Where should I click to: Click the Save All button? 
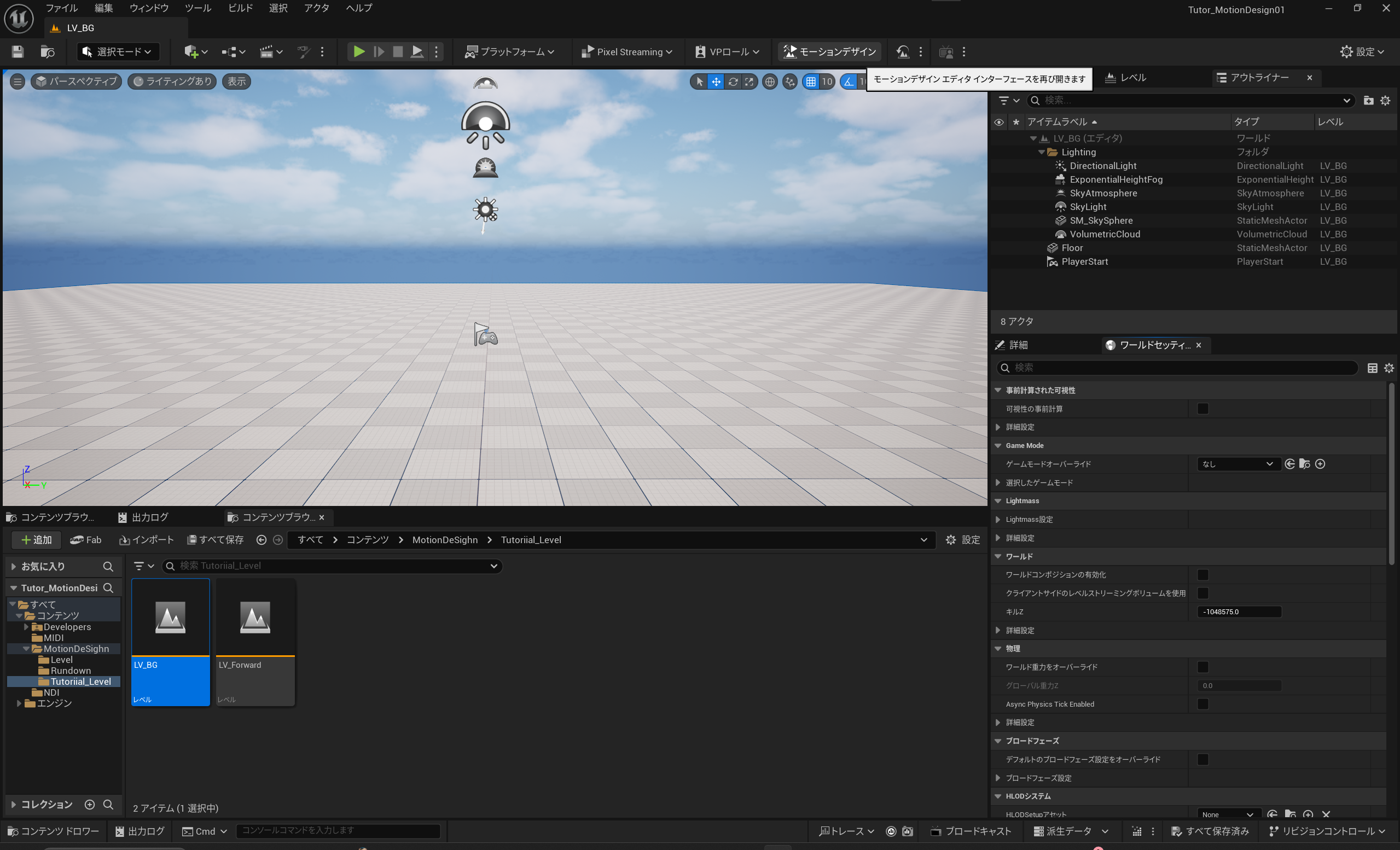click(x=216, y=540)
